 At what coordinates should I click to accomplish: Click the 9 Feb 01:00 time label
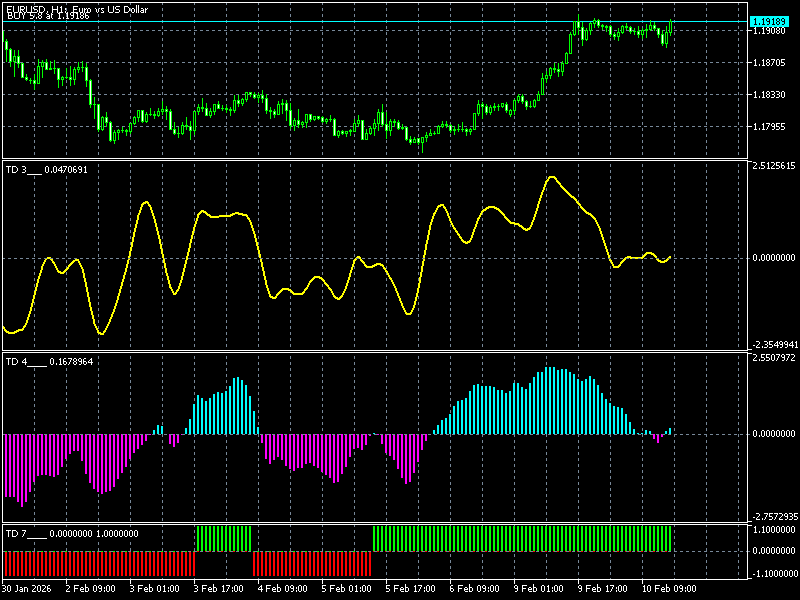[539, 589]
